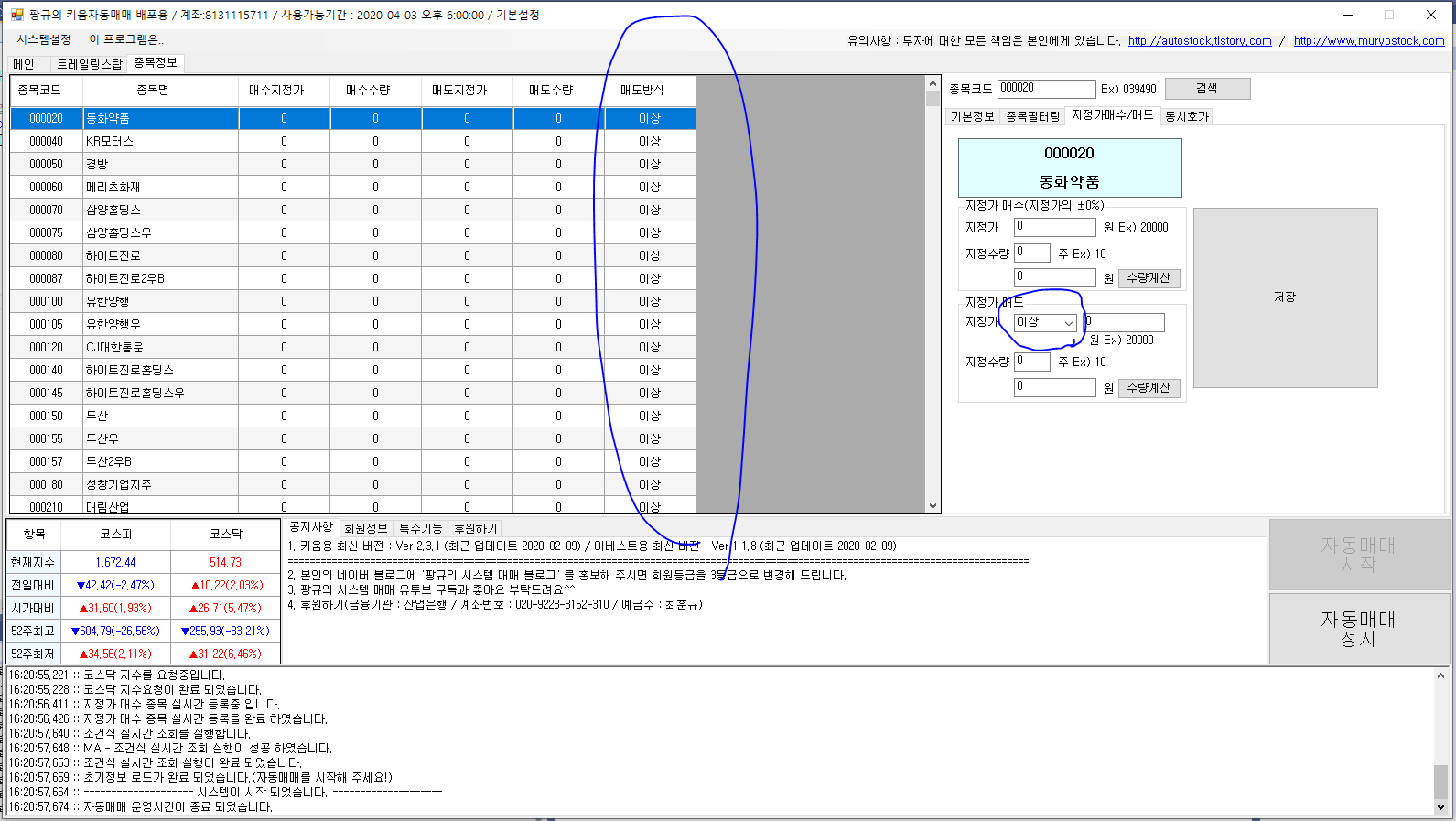
Task: Switch to the 동시호가 tab
Action: point(1187,116)
